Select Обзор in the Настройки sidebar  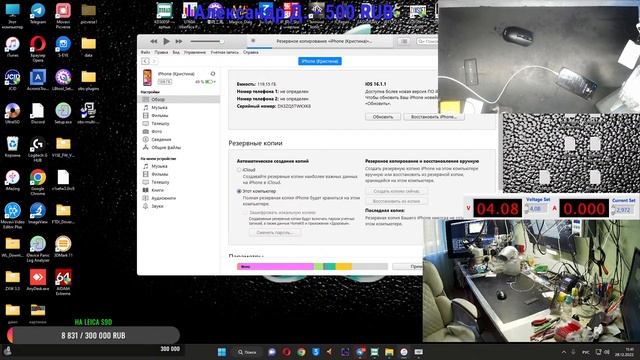tap(180, 99)
